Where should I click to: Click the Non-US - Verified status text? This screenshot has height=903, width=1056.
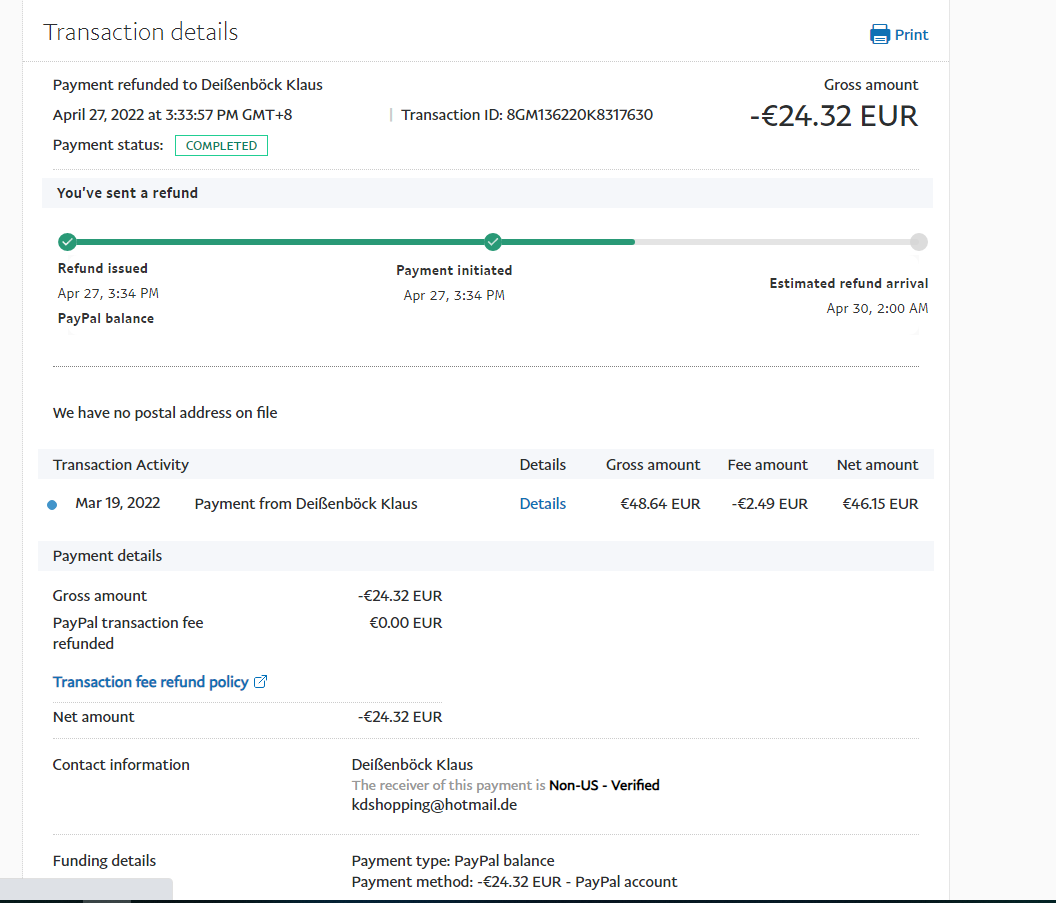pyautogui.click(x=604, y=785)
